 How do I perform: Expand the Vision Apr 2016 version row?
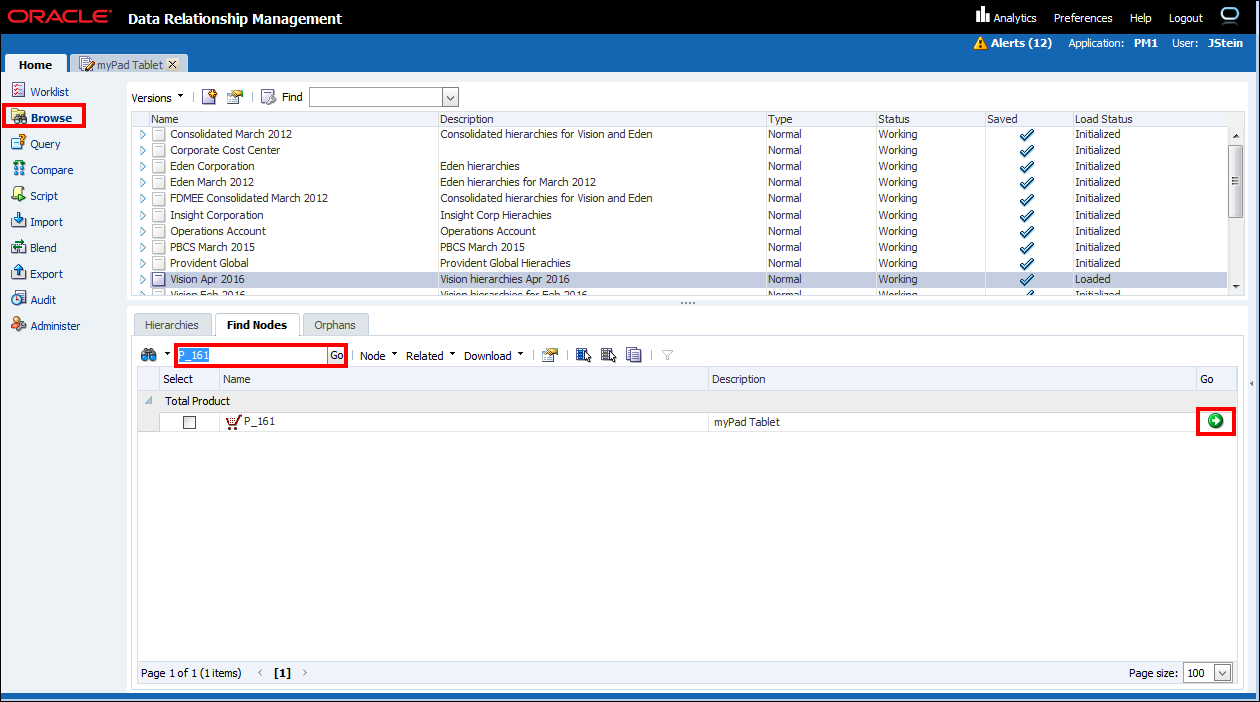[142, 280]
